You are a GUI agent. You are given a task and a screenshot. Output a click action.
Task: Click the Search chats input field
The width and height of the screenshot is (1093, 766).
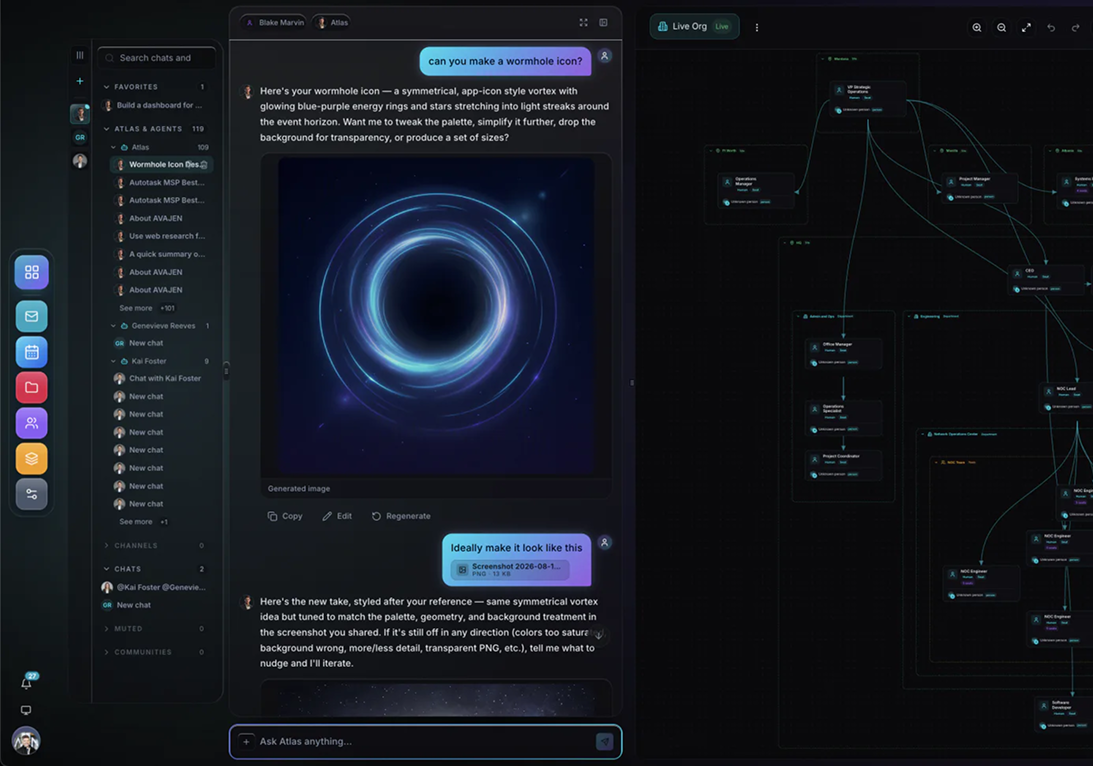click(x=157, y=58)
